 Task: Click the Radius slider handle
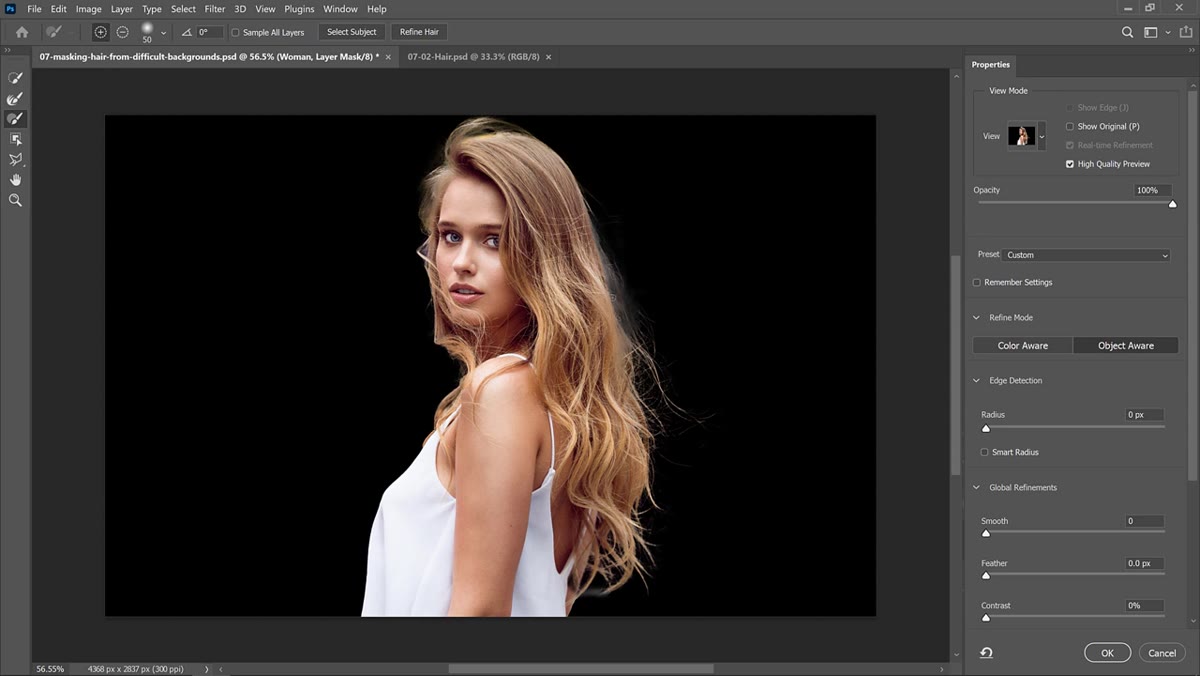coord(986,428)
